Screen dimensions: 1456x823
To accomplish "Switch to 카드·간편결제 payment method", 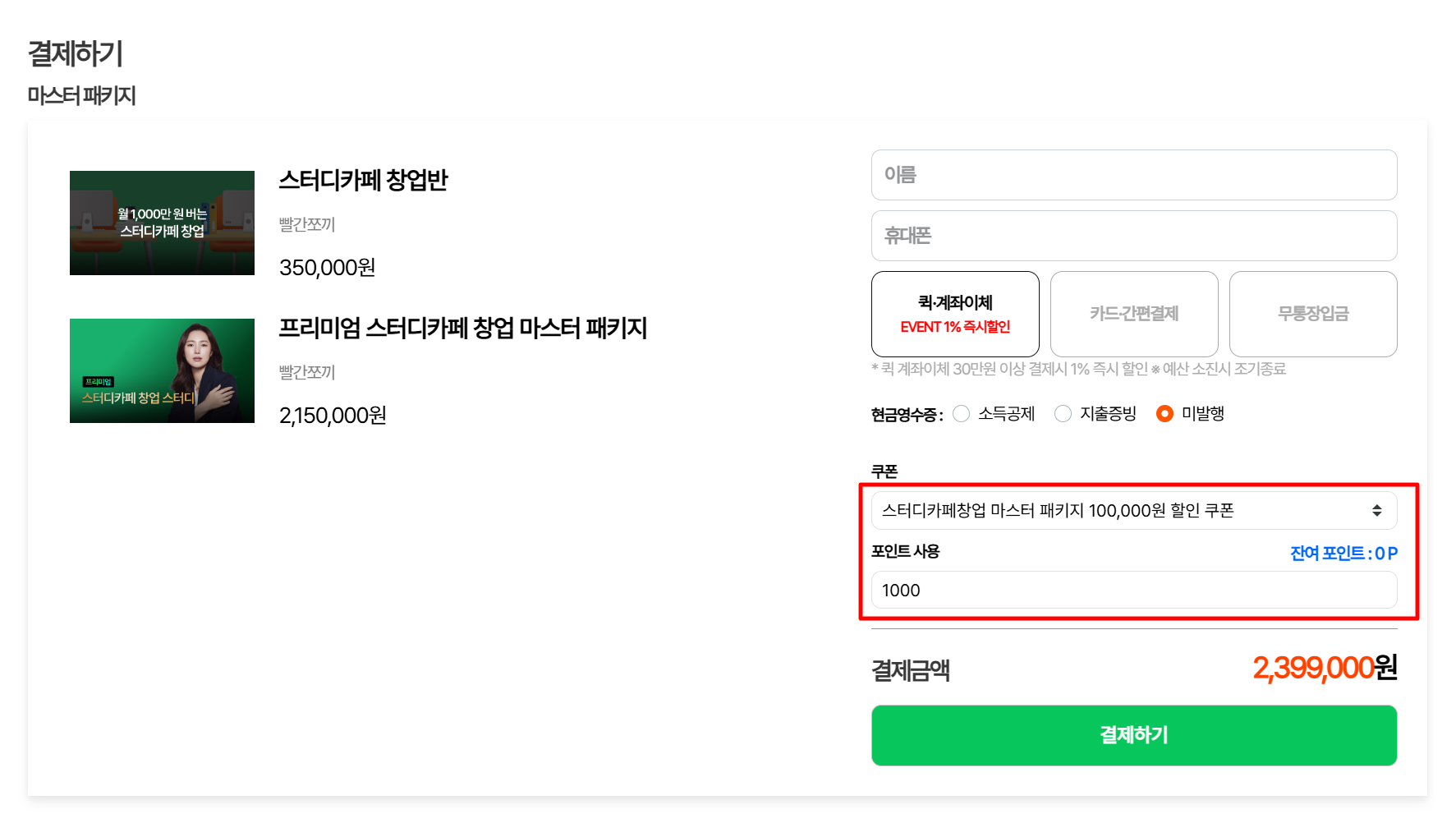I will coord(1134,314).
